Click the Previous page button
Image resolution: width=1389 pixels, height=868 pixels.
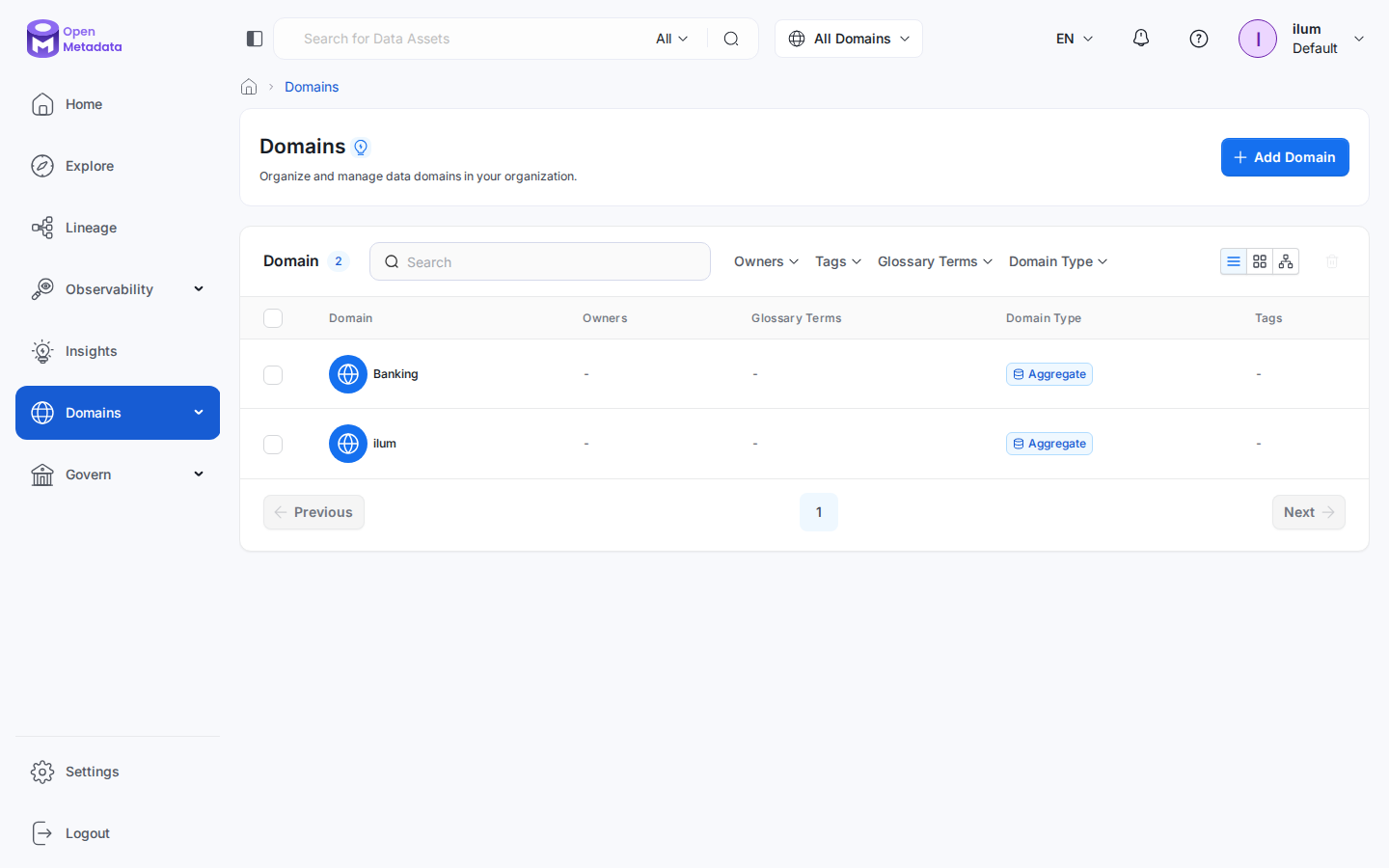313,512
